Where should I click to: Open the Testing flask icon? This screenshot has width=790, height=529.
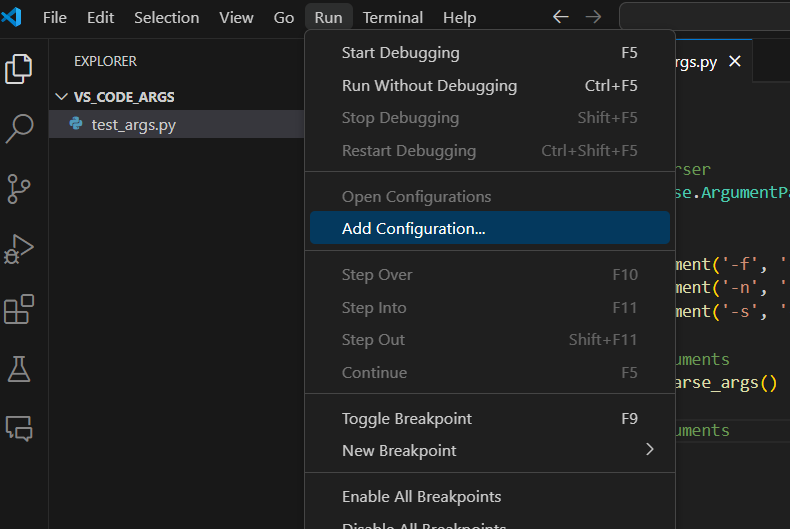pos(19,369)
